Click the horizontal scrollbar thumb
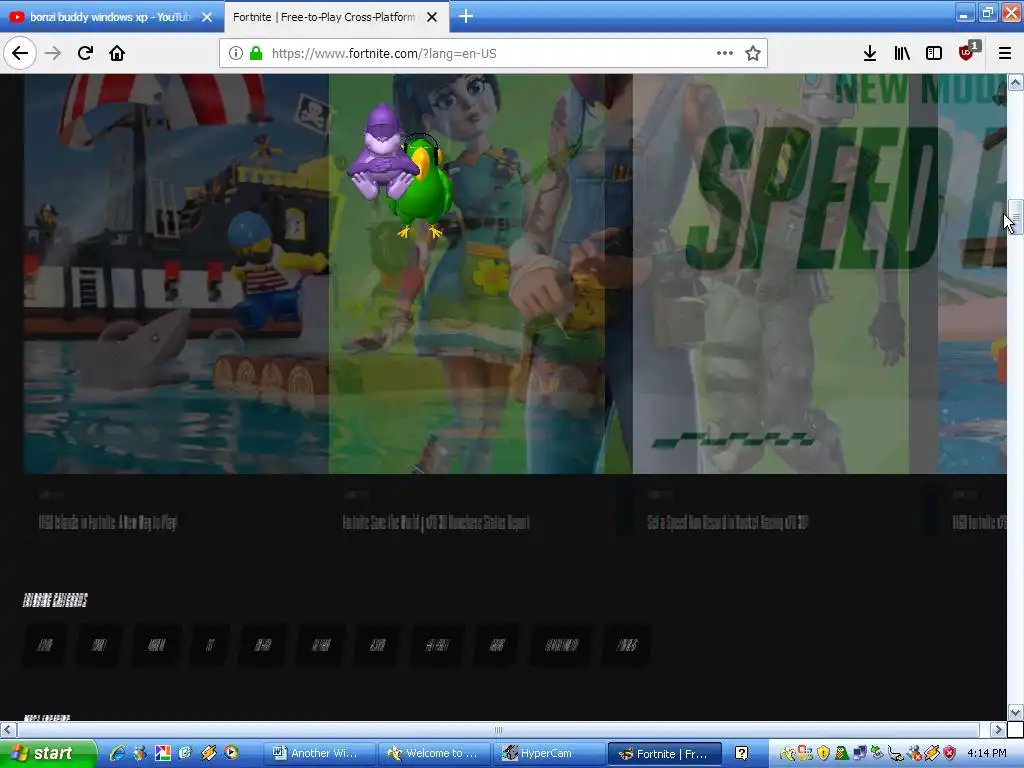The width and height of the screenshot is (1024, 768). click(x=498, y=729)
